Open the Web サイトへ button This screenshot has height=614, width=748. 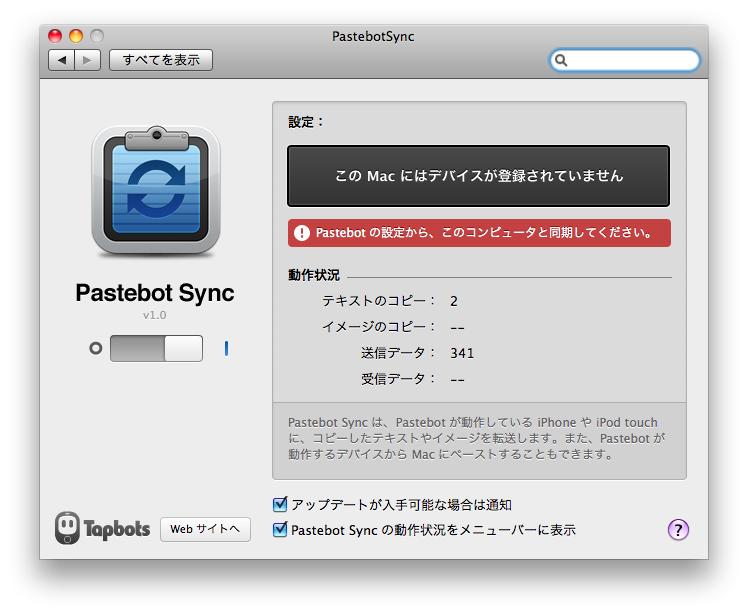click(x=205, y=529)
